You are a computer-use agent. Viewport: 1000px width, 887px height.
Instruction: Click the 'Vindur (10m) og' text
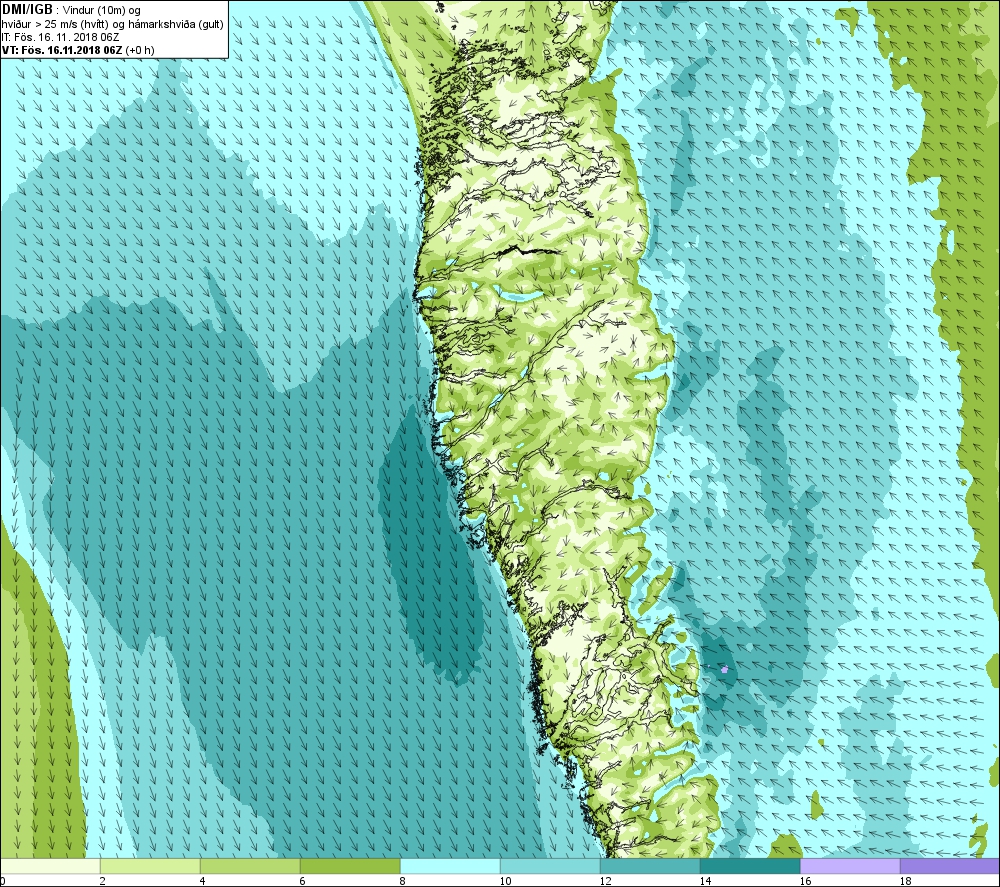(101, 10)
